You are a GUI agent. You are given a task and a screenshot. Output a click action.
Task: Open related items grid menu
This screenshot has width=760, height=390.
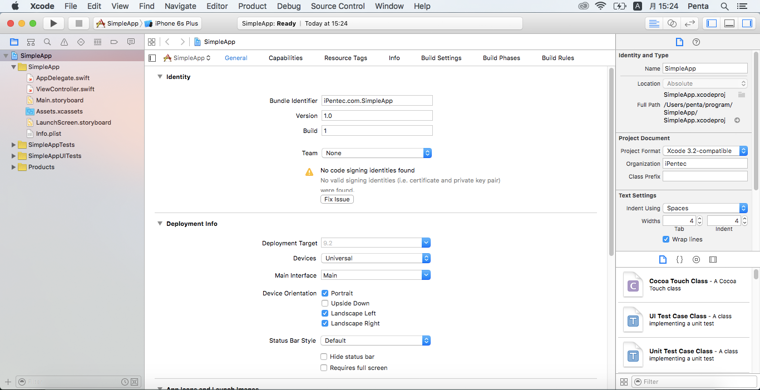click(x=152, y=42)
